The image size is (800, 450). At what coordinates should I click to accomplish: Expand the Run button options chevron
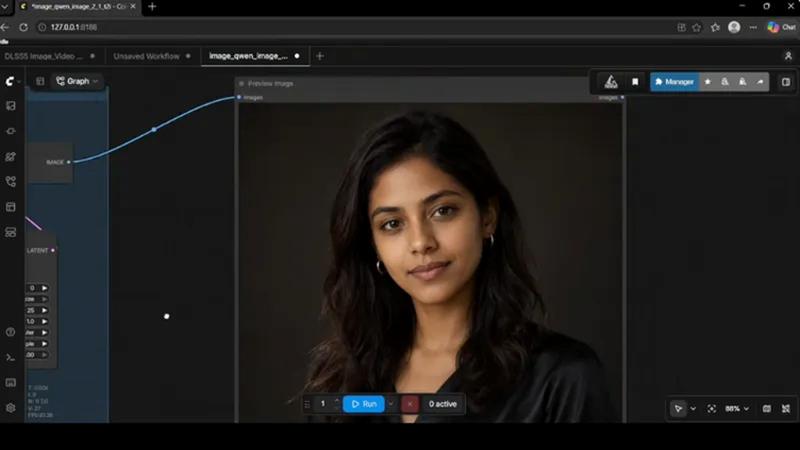pos(391,404)
